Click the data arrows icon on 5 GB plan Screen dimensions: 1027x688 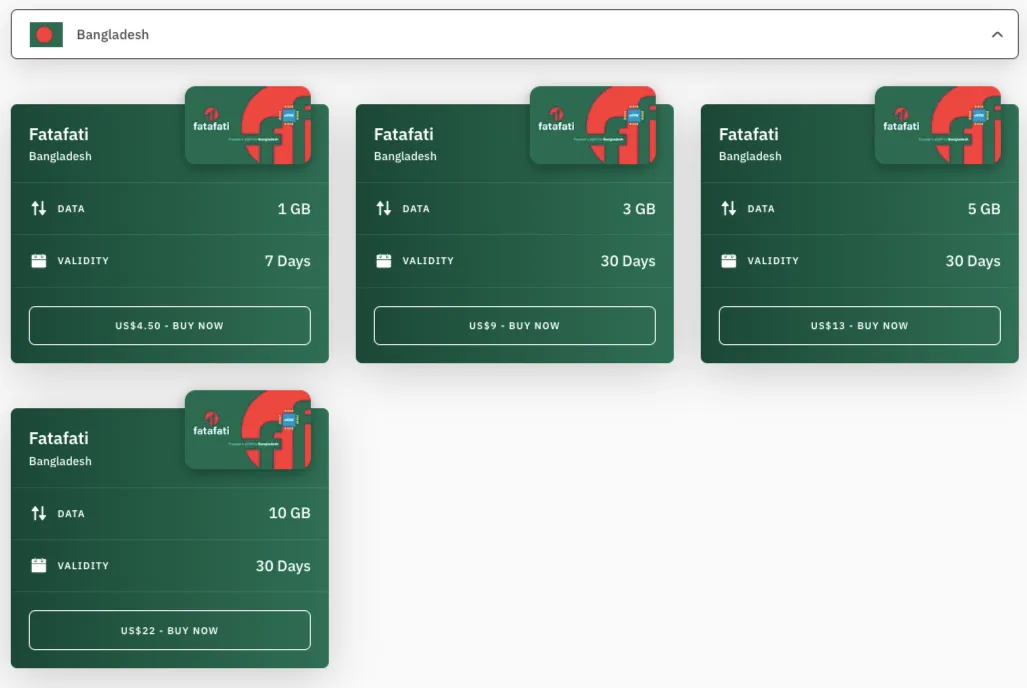728,208
